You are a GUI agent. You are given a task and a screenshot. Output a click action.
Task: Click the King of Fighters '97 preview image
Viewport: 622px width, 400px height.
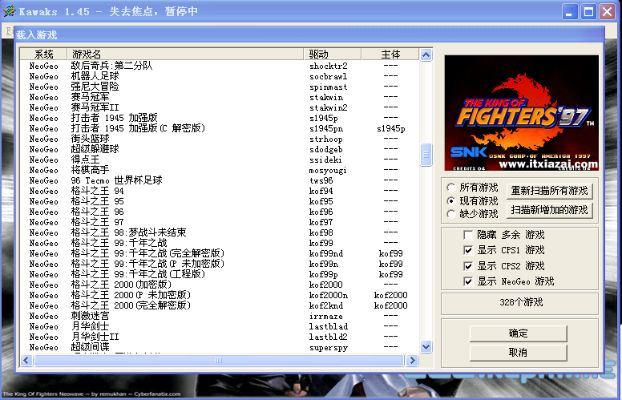click(521, 113)
